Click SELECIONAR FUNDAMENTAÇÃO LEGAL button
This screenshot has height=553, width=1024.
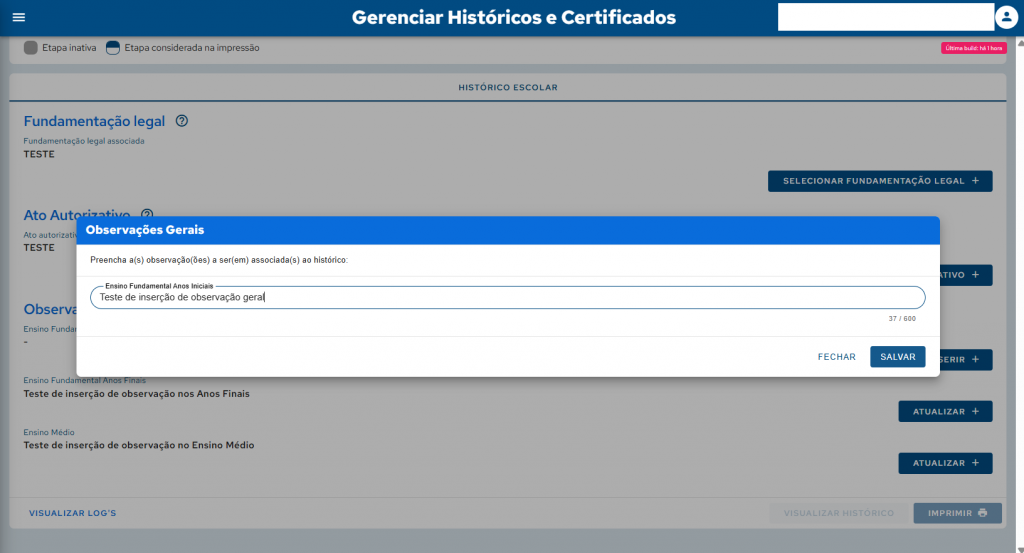coord(880,181)
